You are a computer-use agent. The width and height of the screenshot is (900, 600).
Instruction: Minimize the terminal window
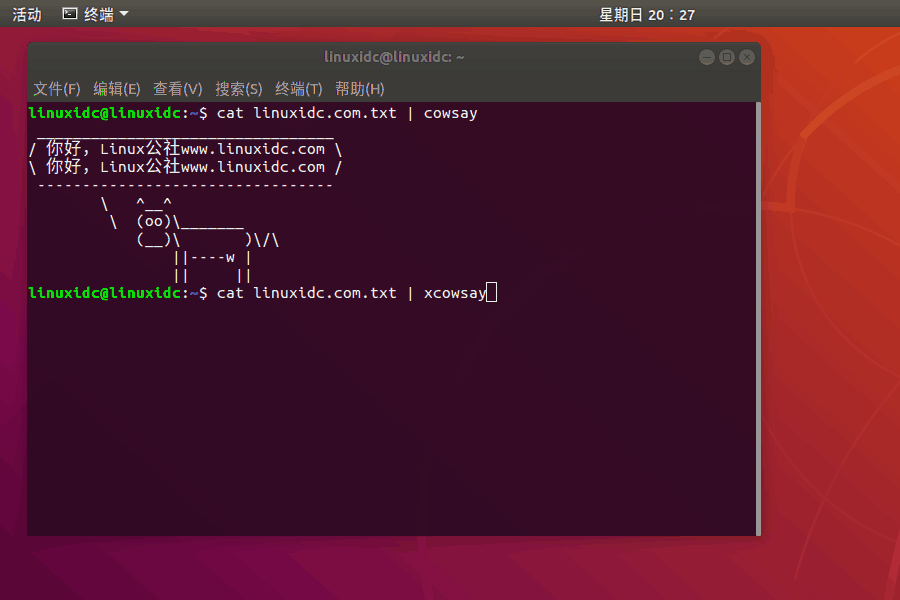[707, 57]
